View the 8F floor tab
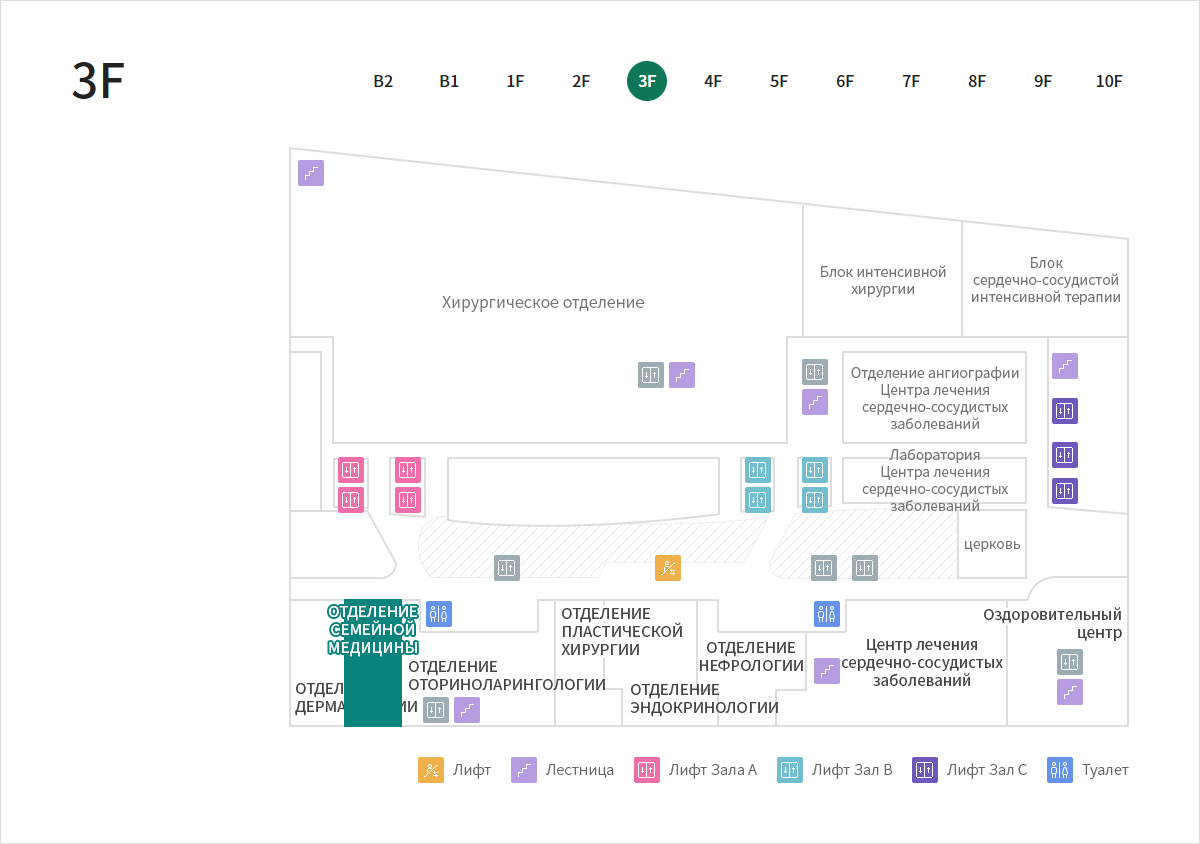This screenshot has width=1200, height=844. tap(977, 81)
